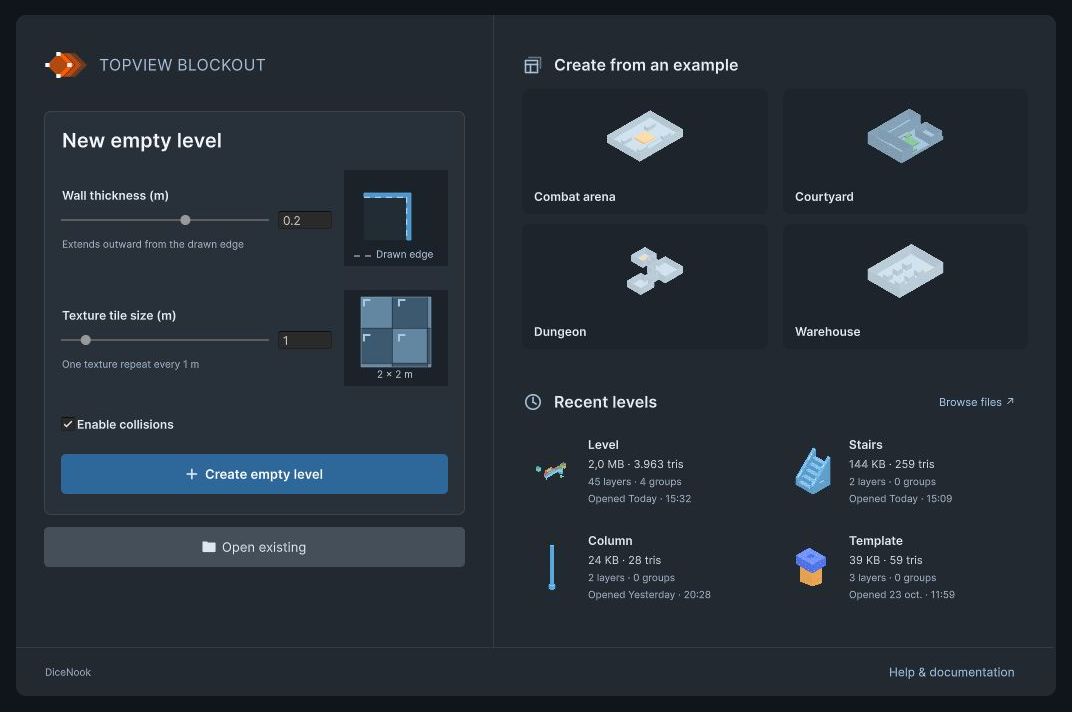Click the plus icon in Create empty level
The width and height of the screenshot is (1072, 712).
[x=191, y=474]
